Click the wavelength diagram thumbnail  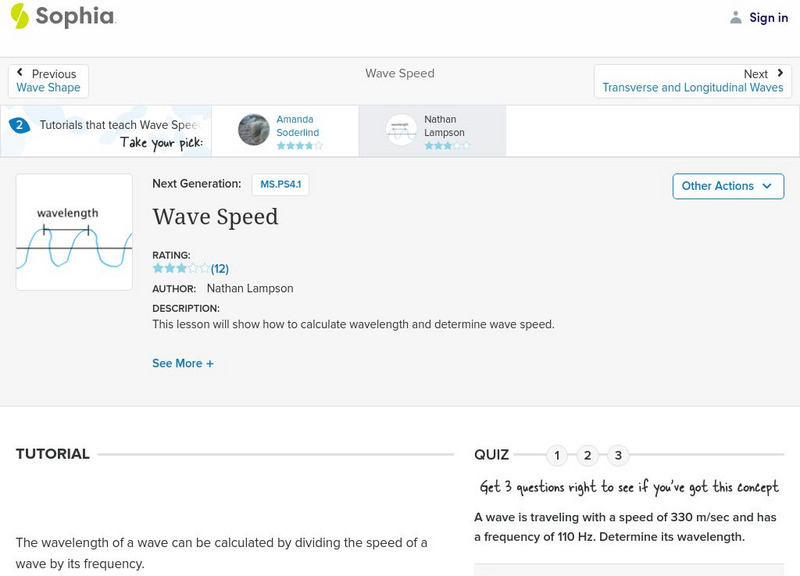click(74, 232)
